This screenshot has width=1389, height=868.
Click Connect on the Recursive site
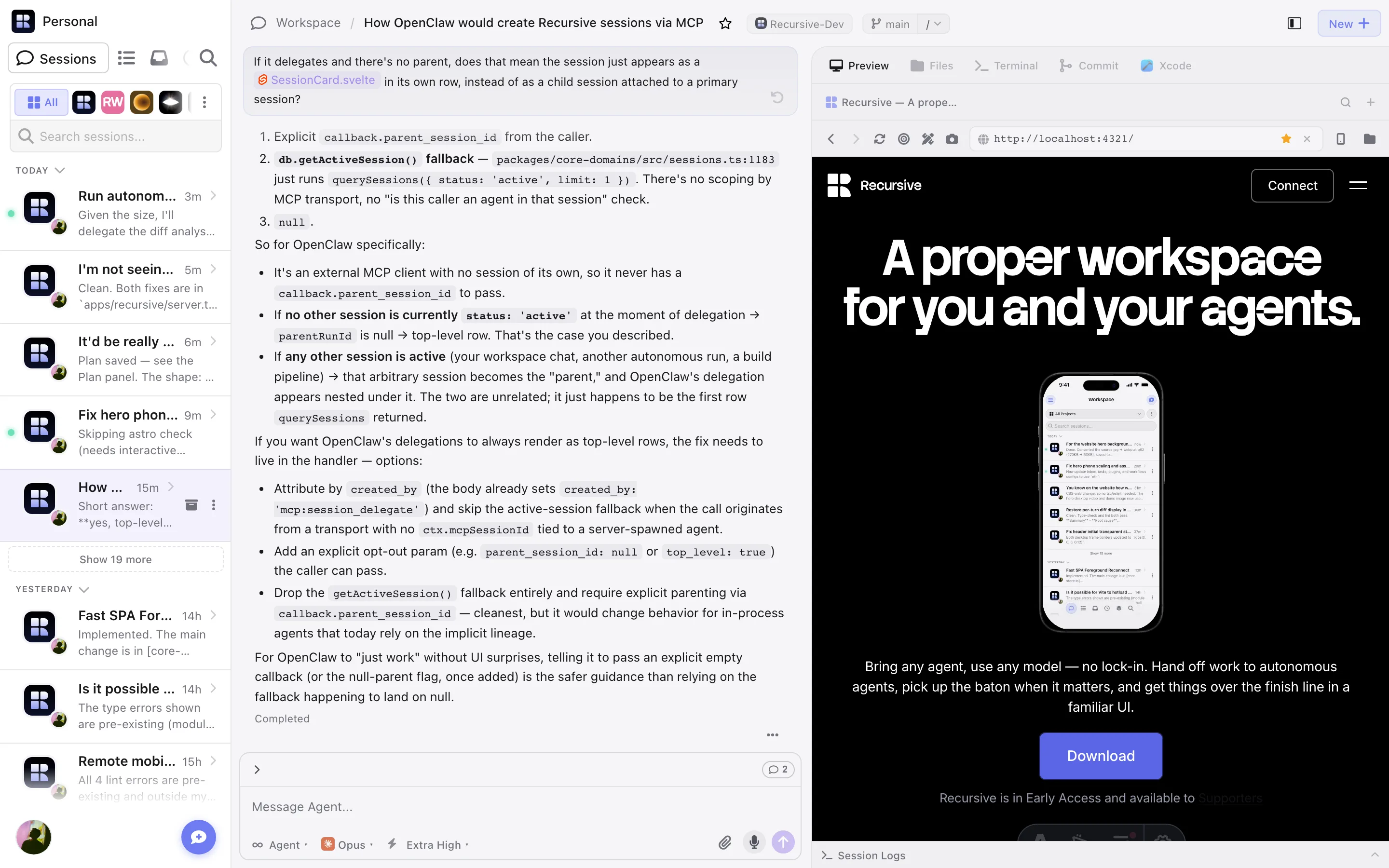tap(1292, 186)
